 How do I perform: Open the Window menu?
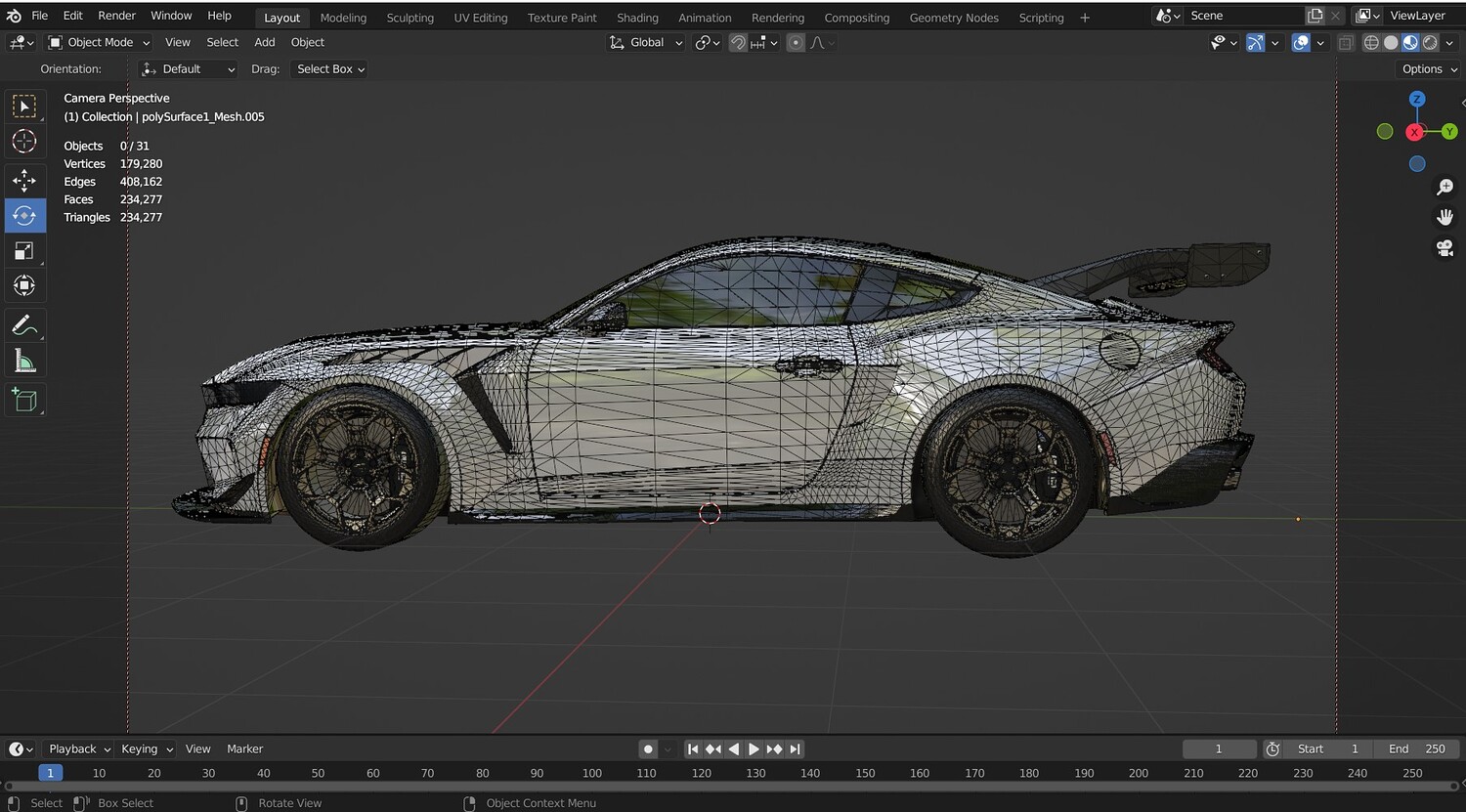tap(171, 16)
